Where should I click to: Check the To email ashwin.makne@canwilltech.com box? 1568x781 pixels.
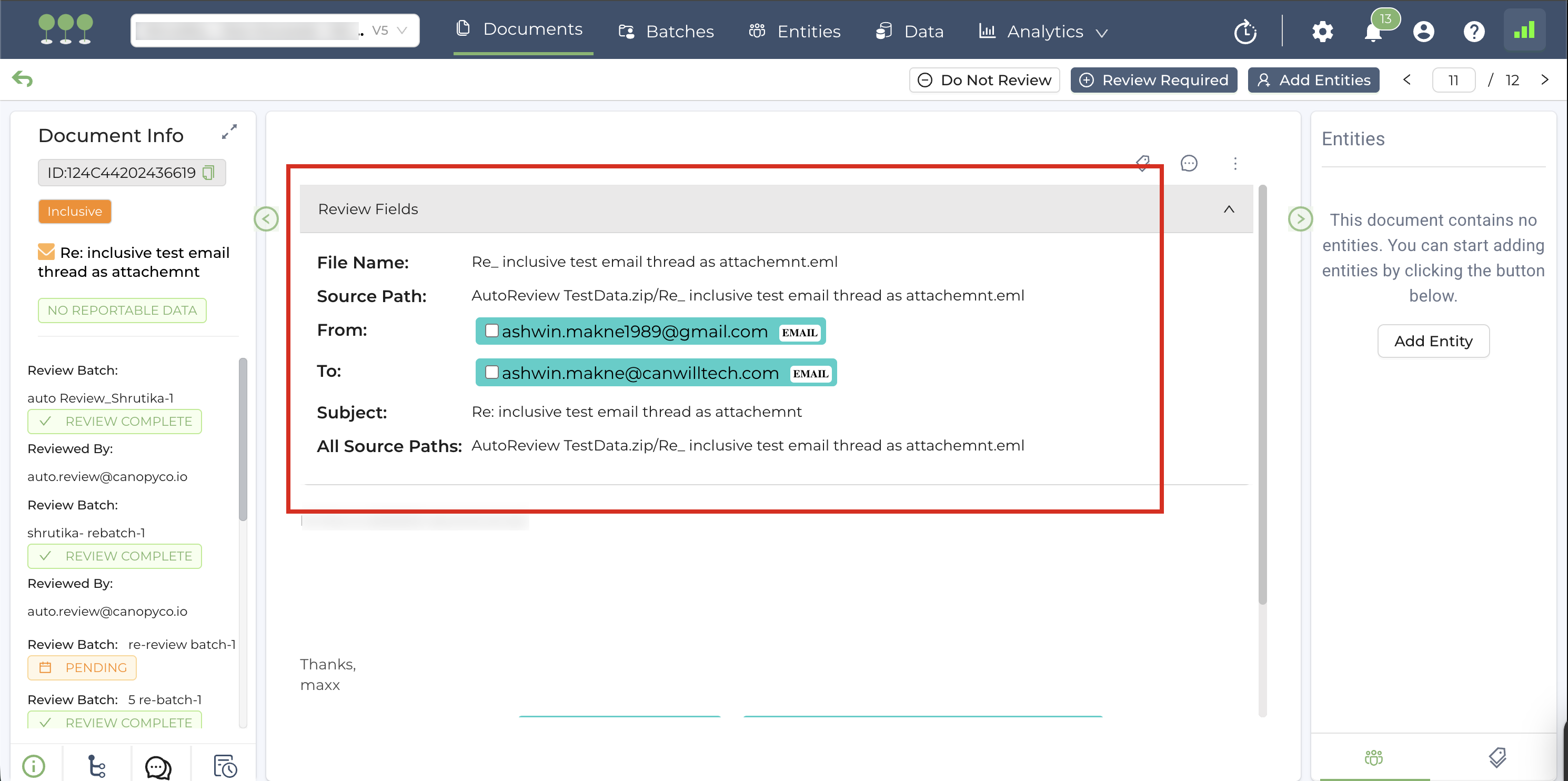coord(492,372)
